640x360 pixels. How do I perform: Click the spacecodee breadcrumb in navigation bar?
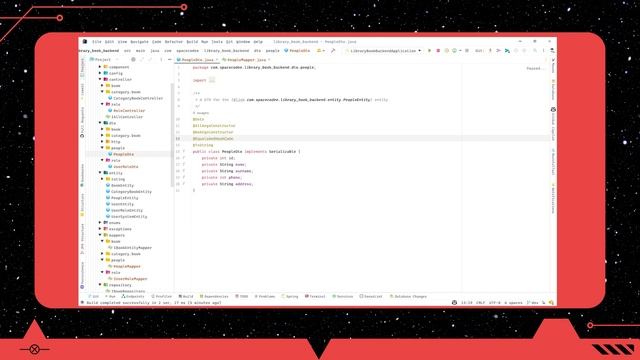[x=187, y=51]
